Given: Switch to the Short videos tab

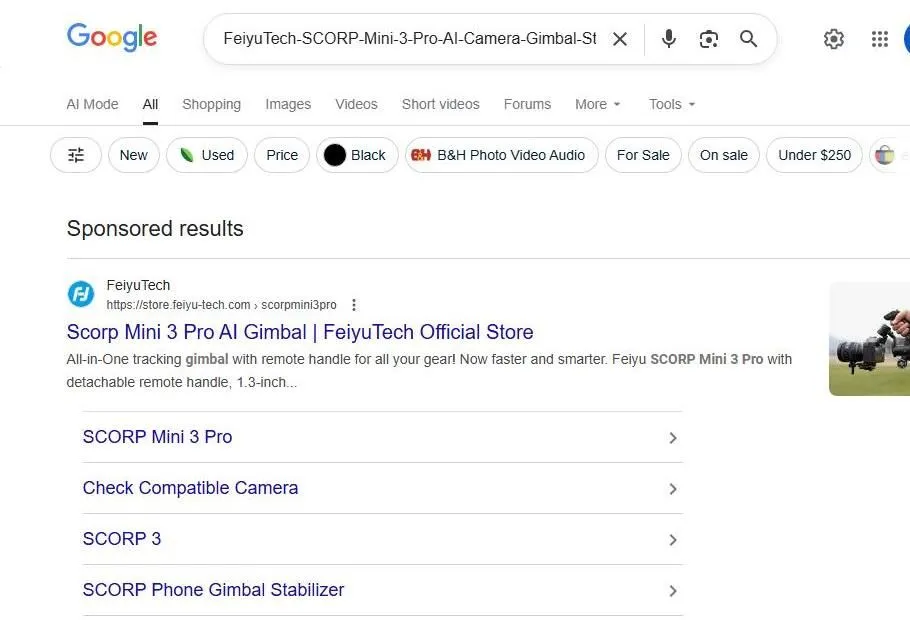Looking at the screenshot, I should point(440,104).
